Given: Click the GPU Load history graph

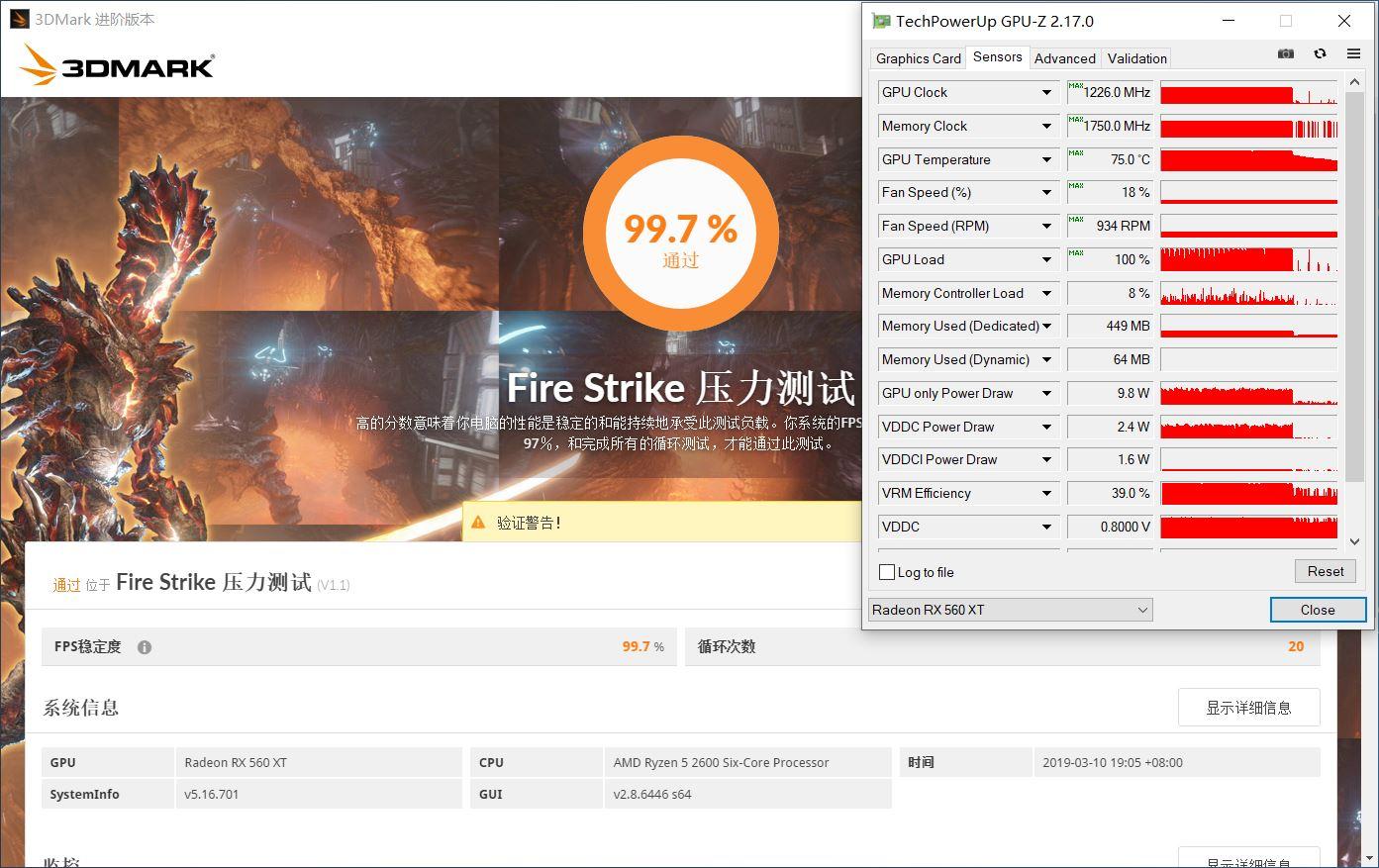Looking at the screenshot, I should pyautogui.click(x=1248, y=260).
